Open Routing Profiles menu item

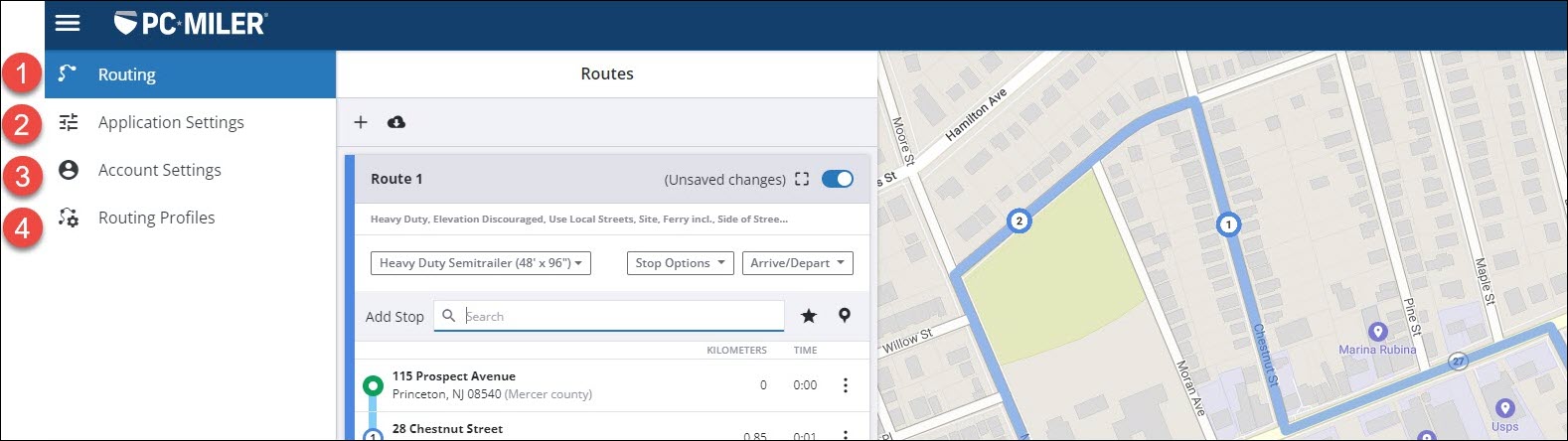pos(157,218)
